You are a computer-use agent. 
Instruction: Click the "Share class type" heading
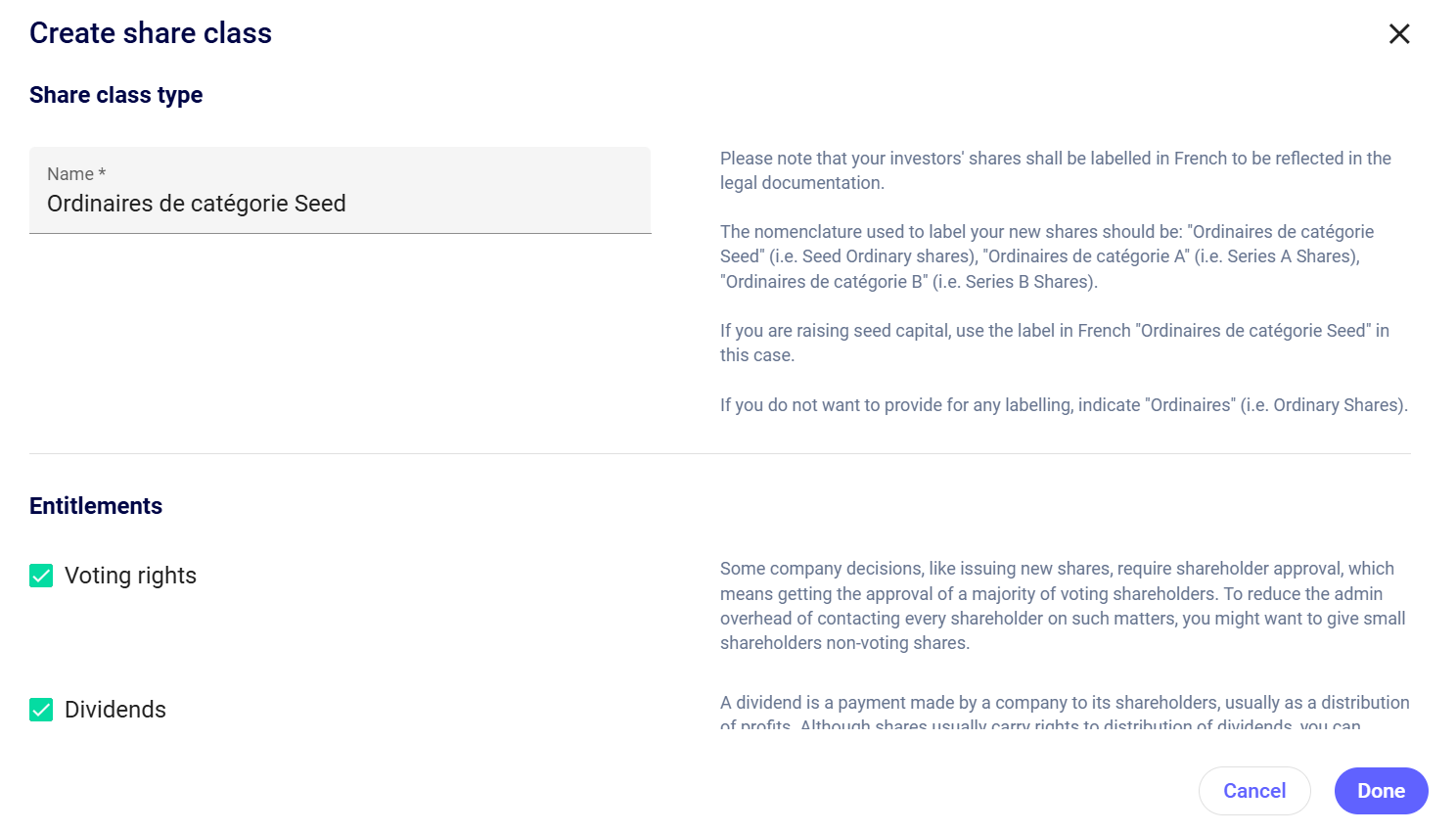(116, 95)
